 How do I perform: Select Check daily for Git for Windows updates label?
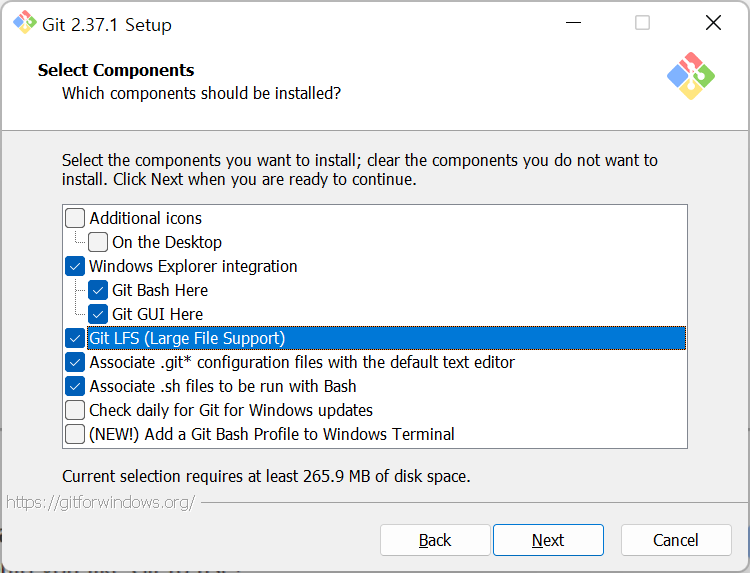[231, 410]
